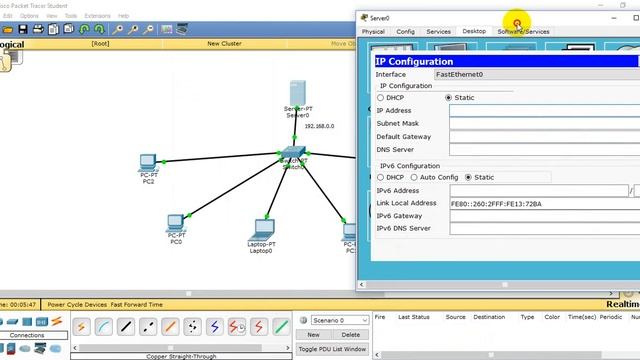
Task: Click the New scenario button
Action: pyautogui.click(x=313, y=335)
